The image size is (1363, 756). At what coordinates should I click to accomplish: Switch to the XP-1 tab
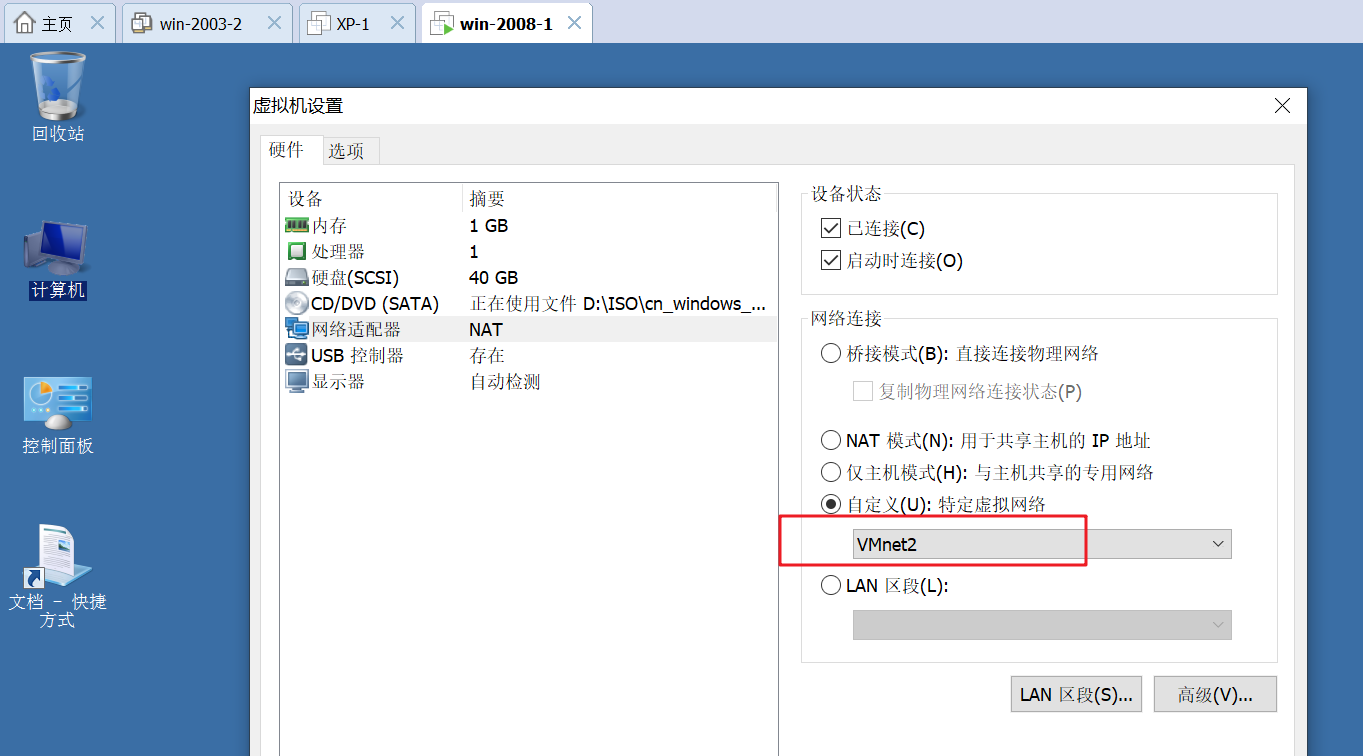(359, 23)
